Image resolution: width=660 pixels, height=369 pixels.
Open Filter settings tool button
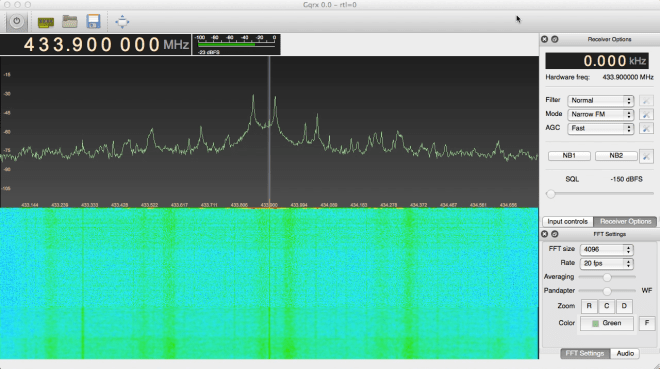point(646,101)
